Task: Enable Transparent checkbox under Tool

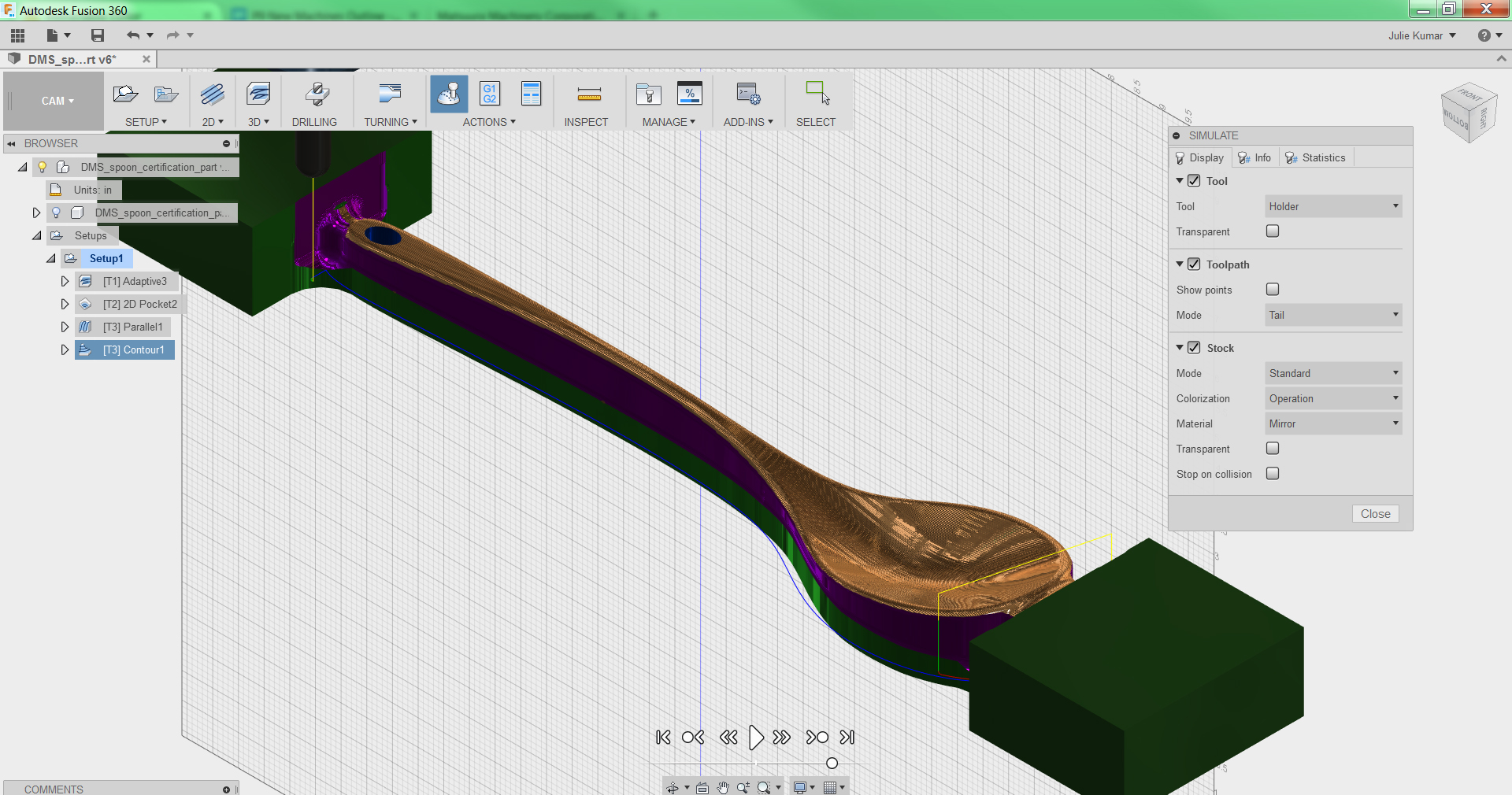Action: [x=1273, y=231]
